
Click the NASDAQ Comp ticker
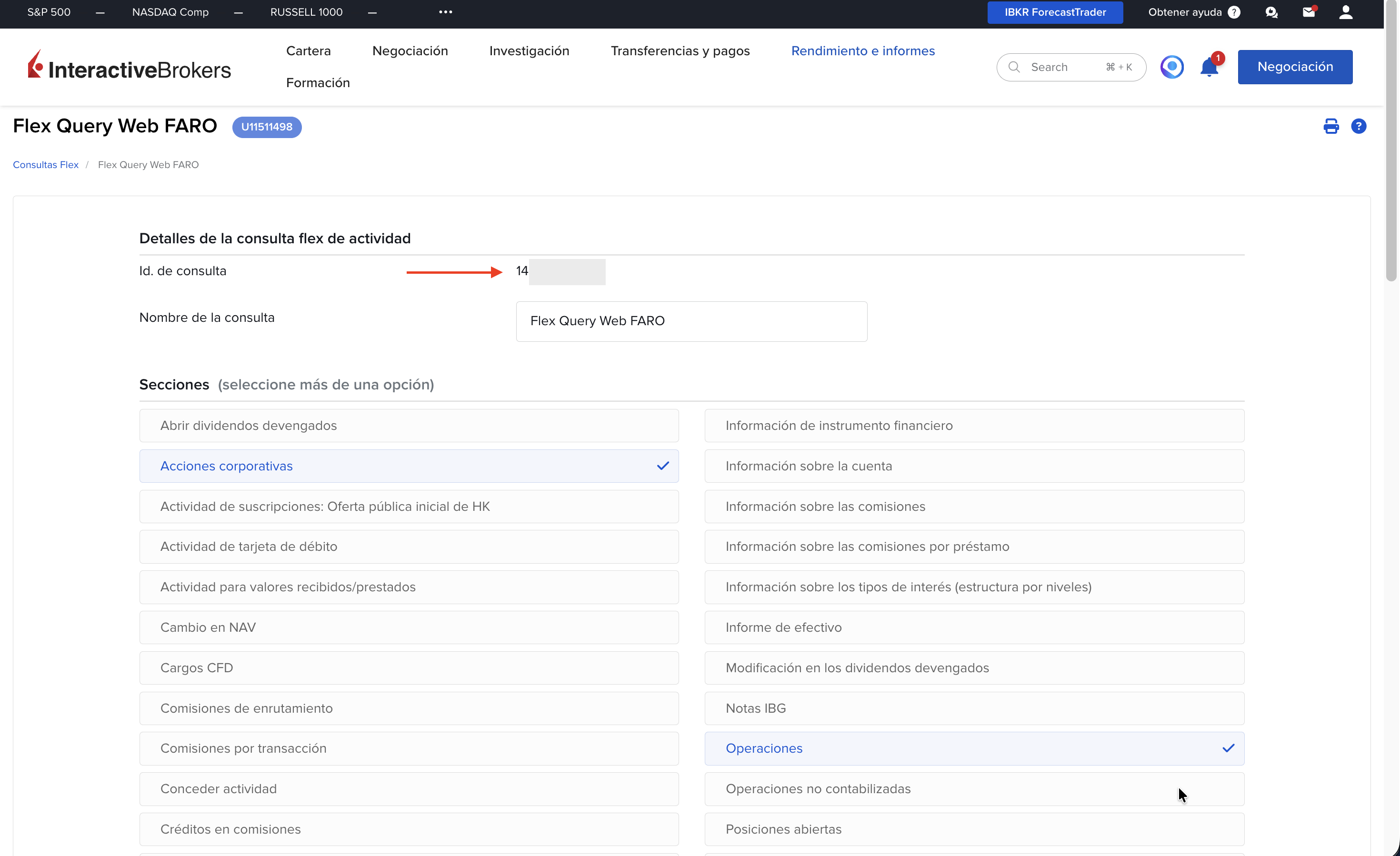pyautogui.click(x=170, y=12)
